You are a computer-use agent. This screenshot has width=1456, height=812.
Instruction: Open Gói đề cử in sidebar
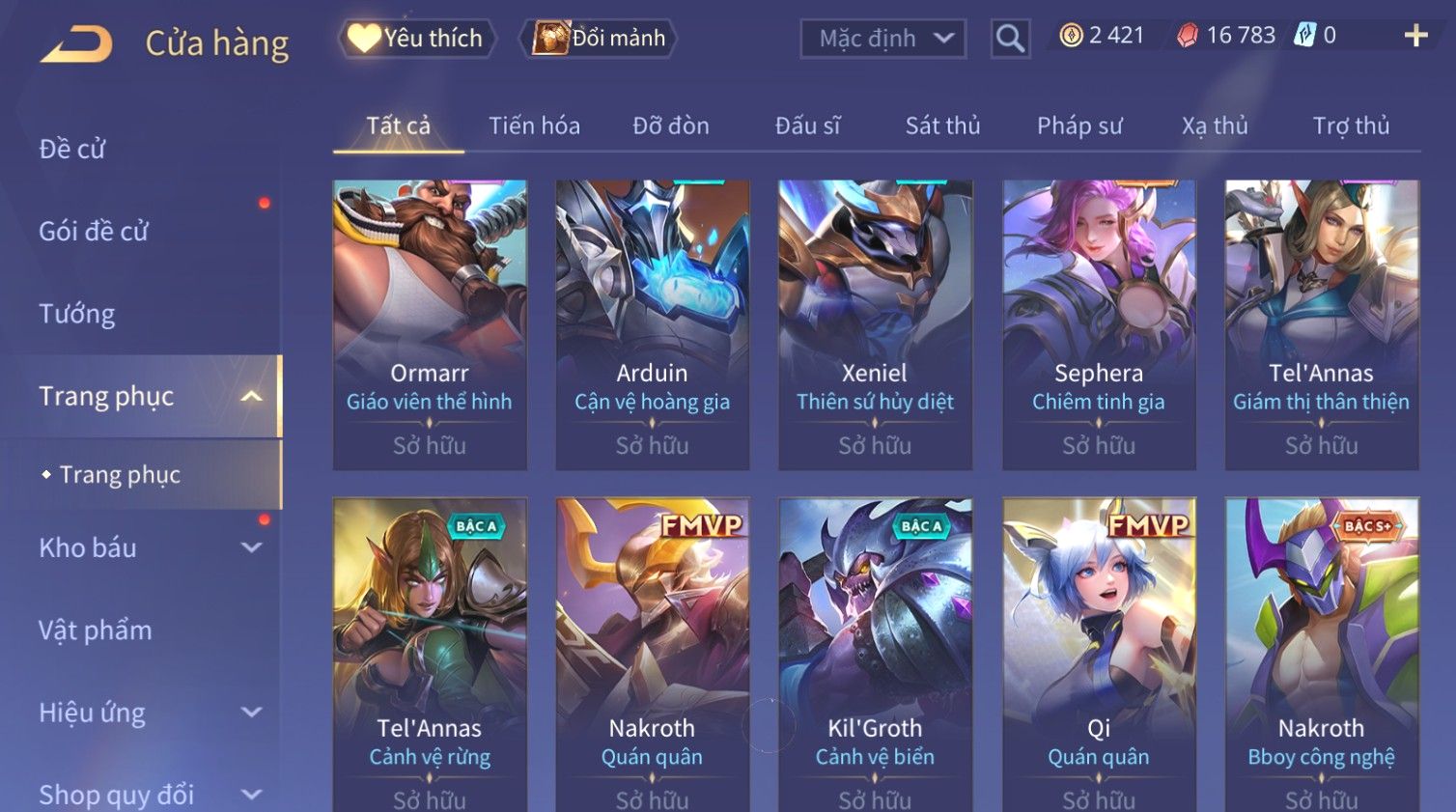[94, 232]
